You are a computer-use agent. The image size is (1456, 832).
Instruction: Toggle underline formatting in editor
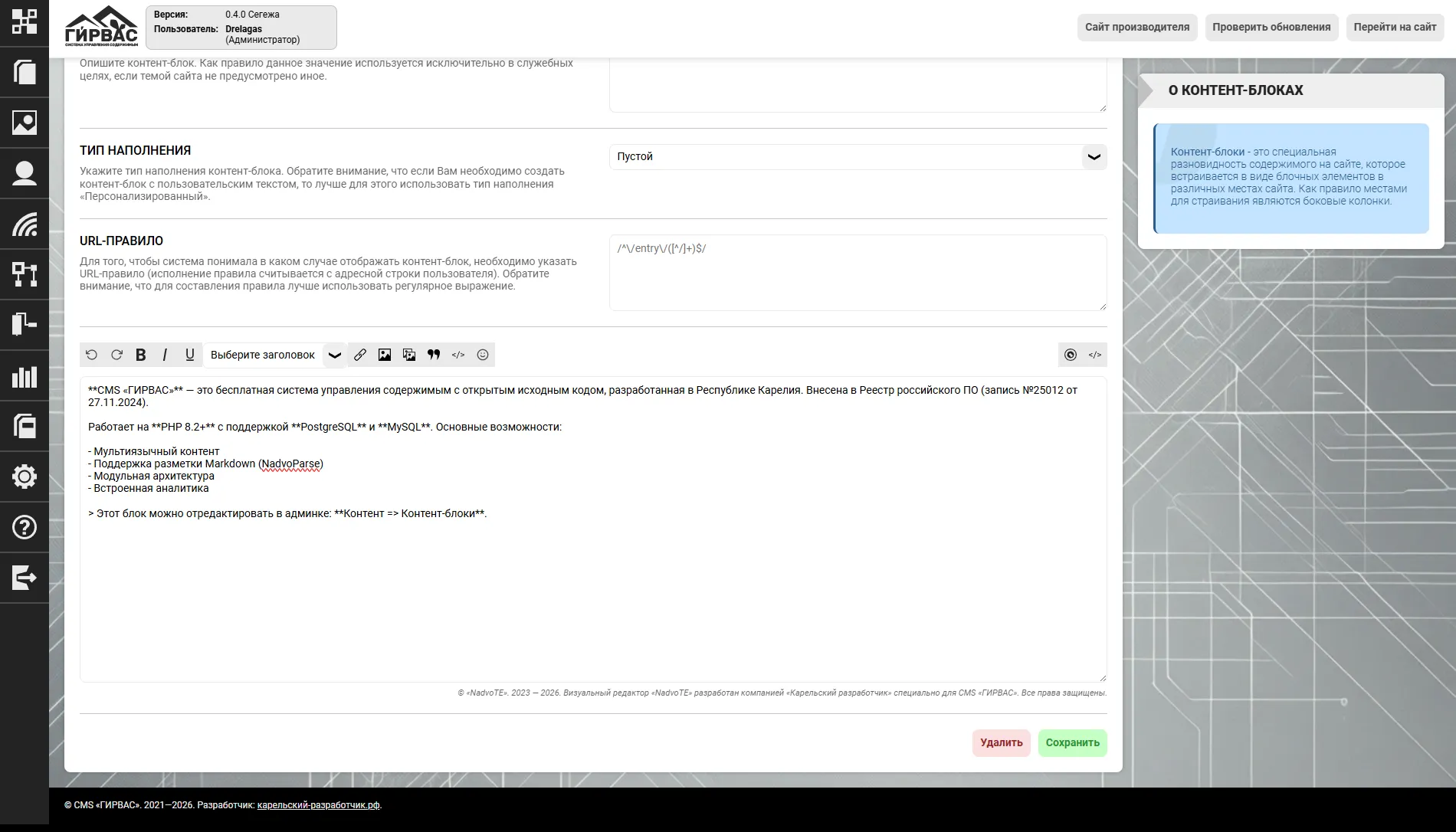[x=190, y=355]
